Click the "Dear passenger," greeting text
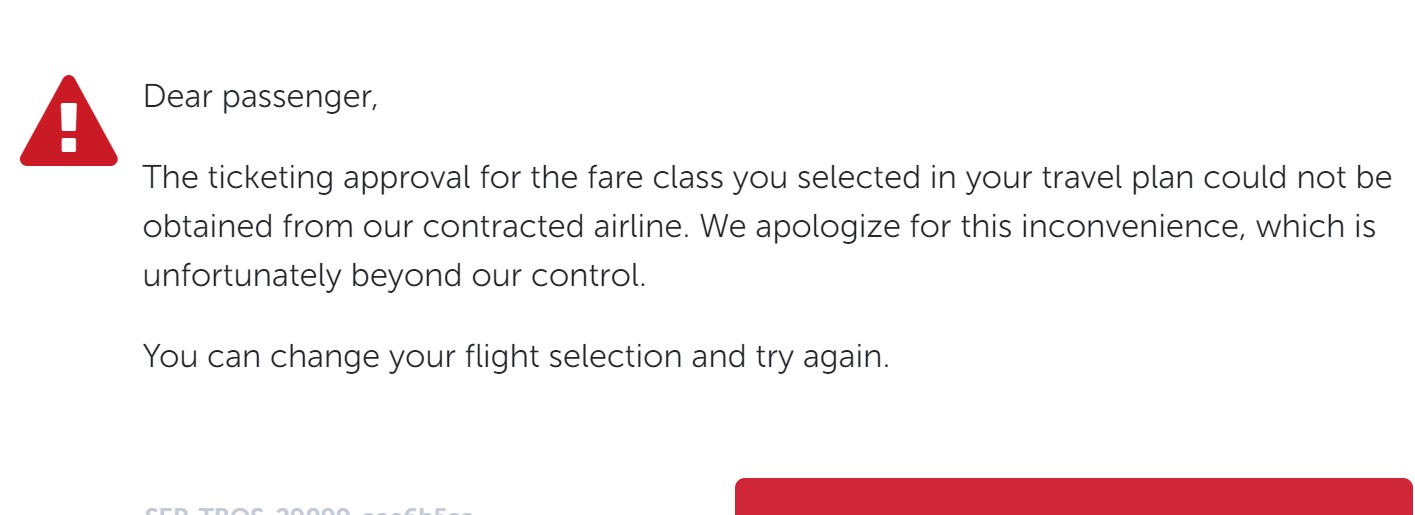 260,97
